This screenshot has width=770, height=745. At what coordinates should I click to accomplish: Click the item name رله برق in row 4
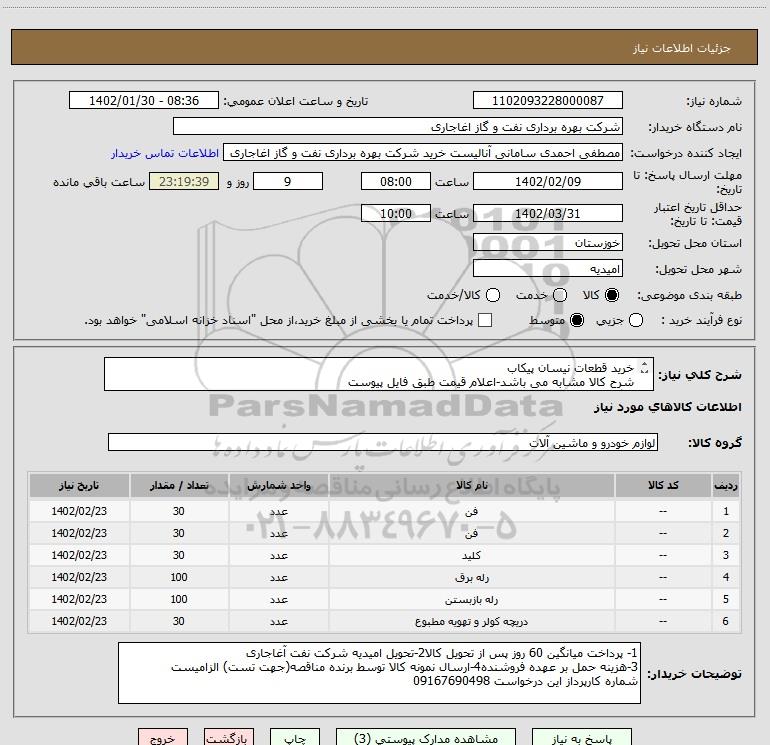click(x=471, y=578)
